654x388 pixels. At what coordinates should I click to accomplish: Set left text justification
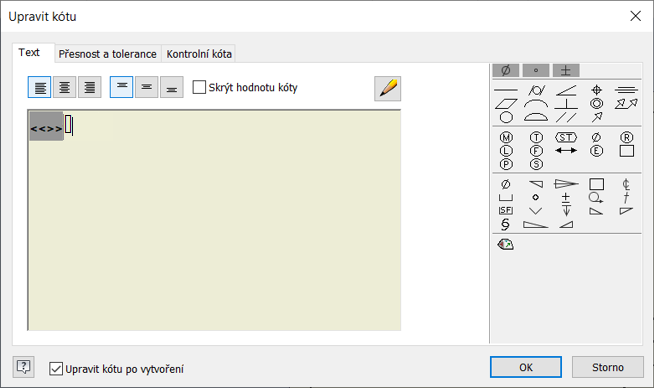[x=40, y=87]
